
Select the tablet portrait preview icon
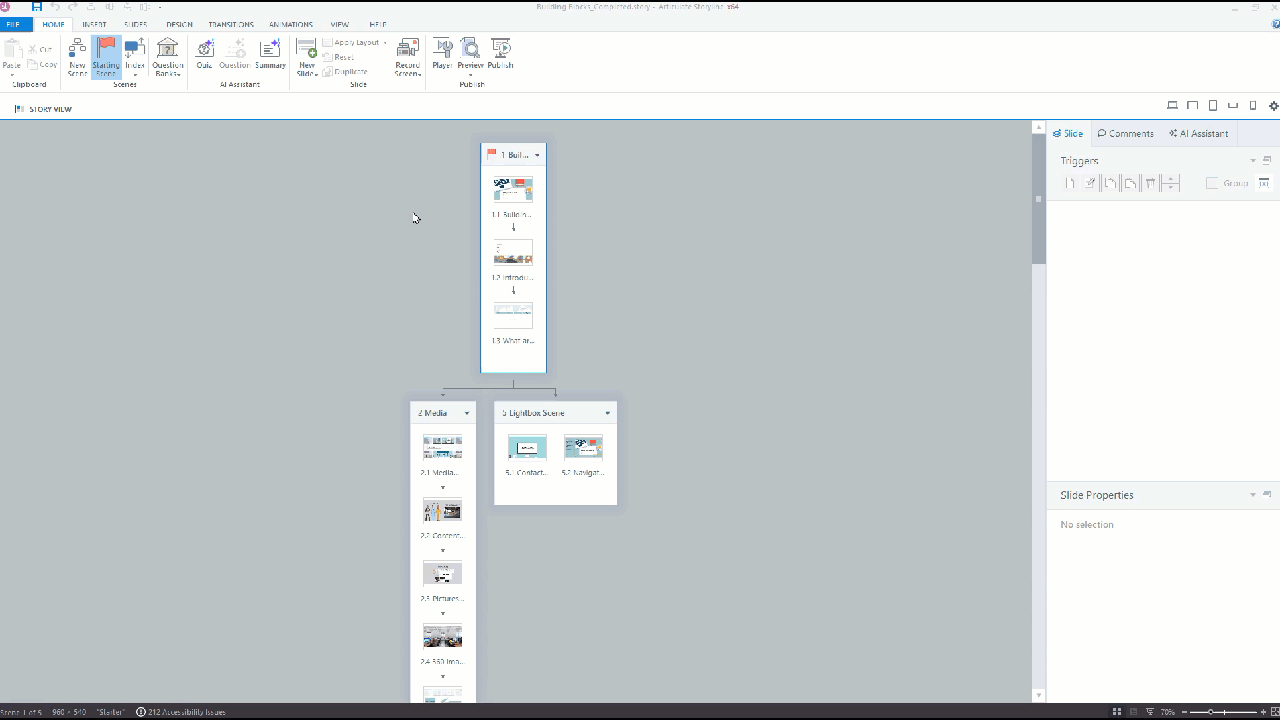tap(1213, 106)
